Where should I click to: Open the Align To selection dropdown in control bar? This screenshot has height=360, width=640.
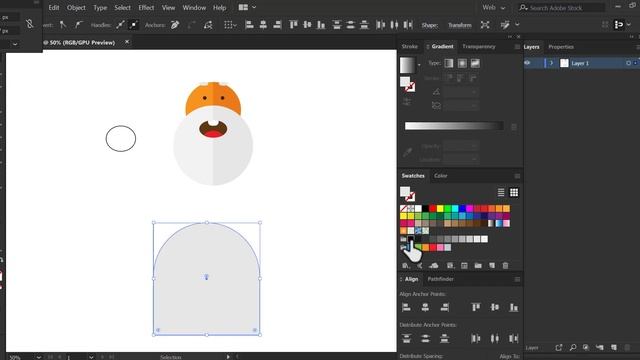click(x=231, y=25)
